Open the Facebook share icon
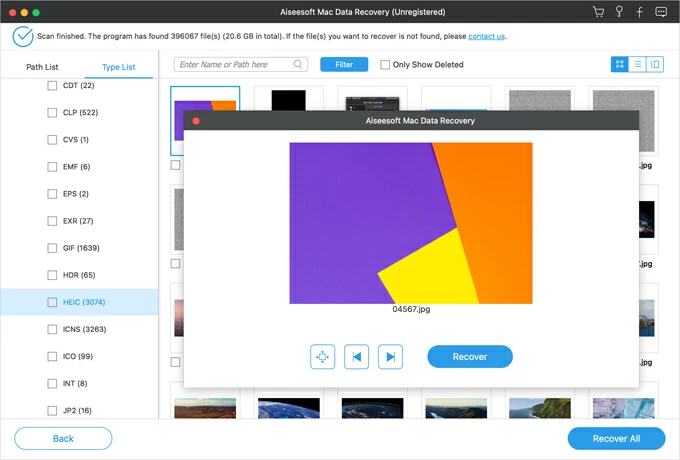Screen dimensions: 680x460 coord(639,12)
